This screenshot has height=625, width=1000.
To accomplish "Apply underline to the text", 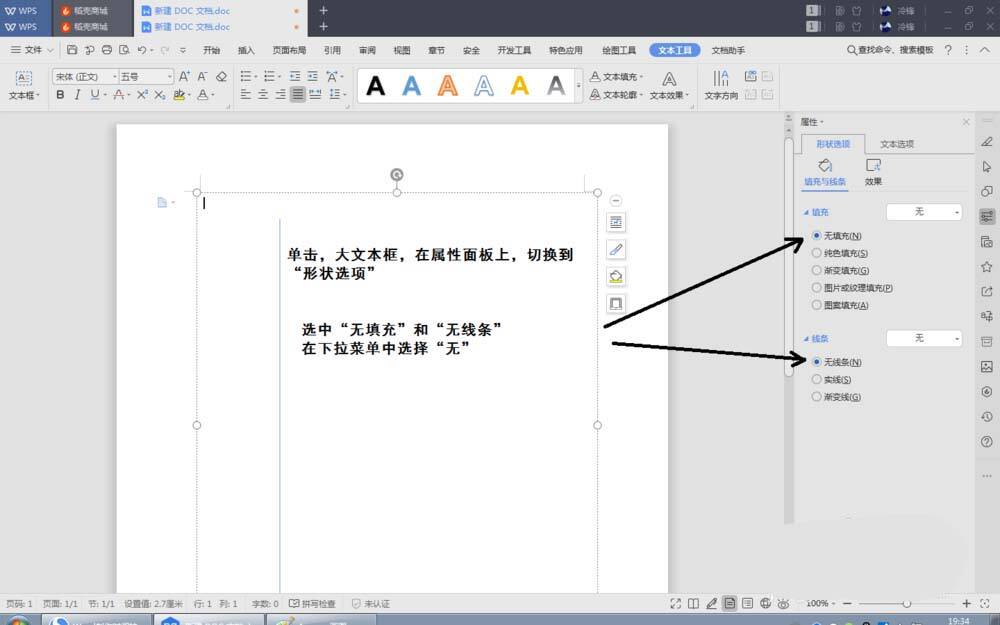I will (x=92, y=95).
